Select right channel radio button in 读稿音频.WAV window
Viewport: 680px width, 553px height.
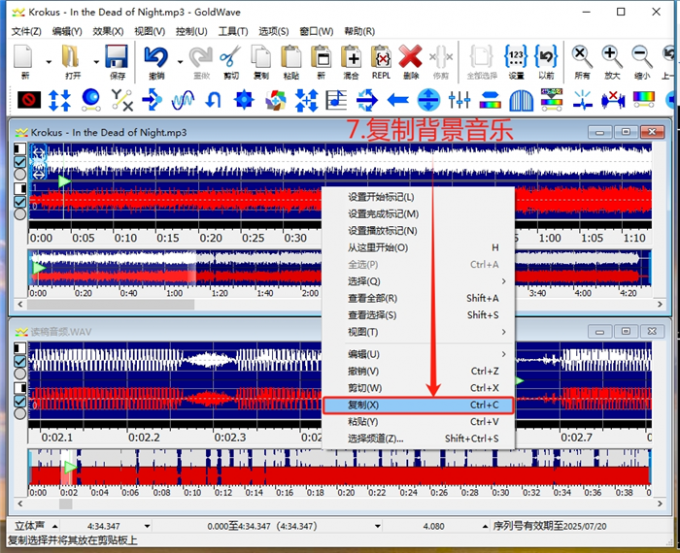(x=20, y=413)
